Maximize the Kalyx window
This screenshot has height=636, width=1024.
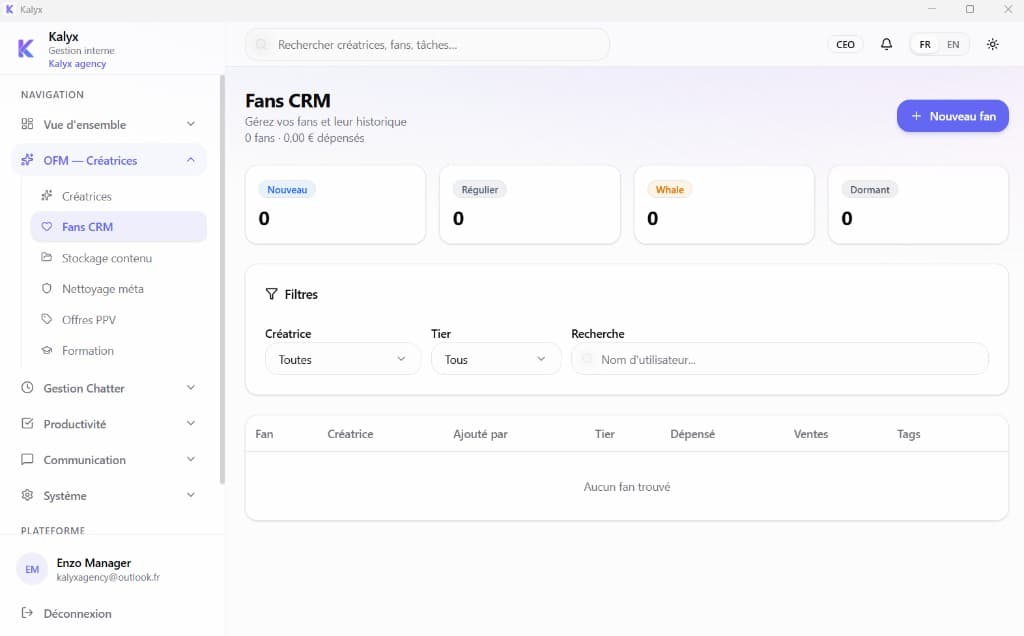(970, 9)
